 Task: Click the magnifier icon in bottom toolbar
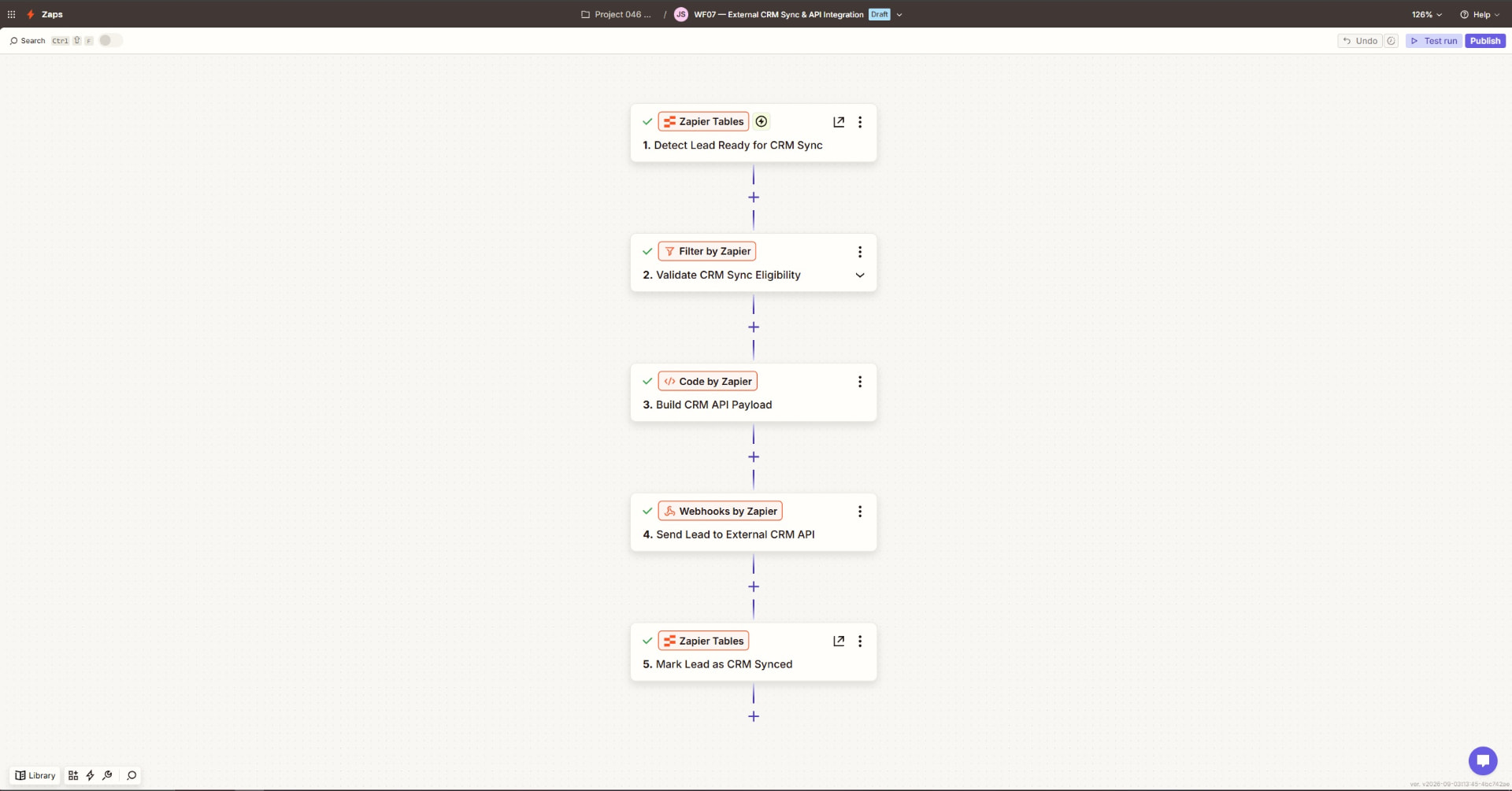tap(132, 775)
